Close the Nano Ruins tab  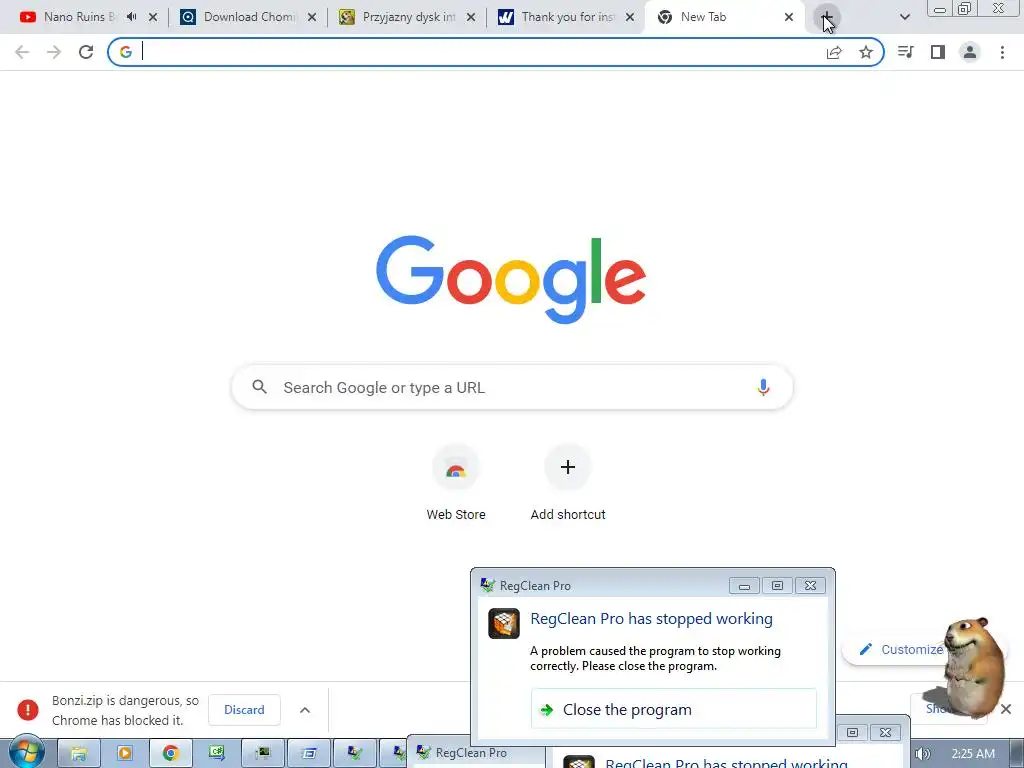point(153,17)
